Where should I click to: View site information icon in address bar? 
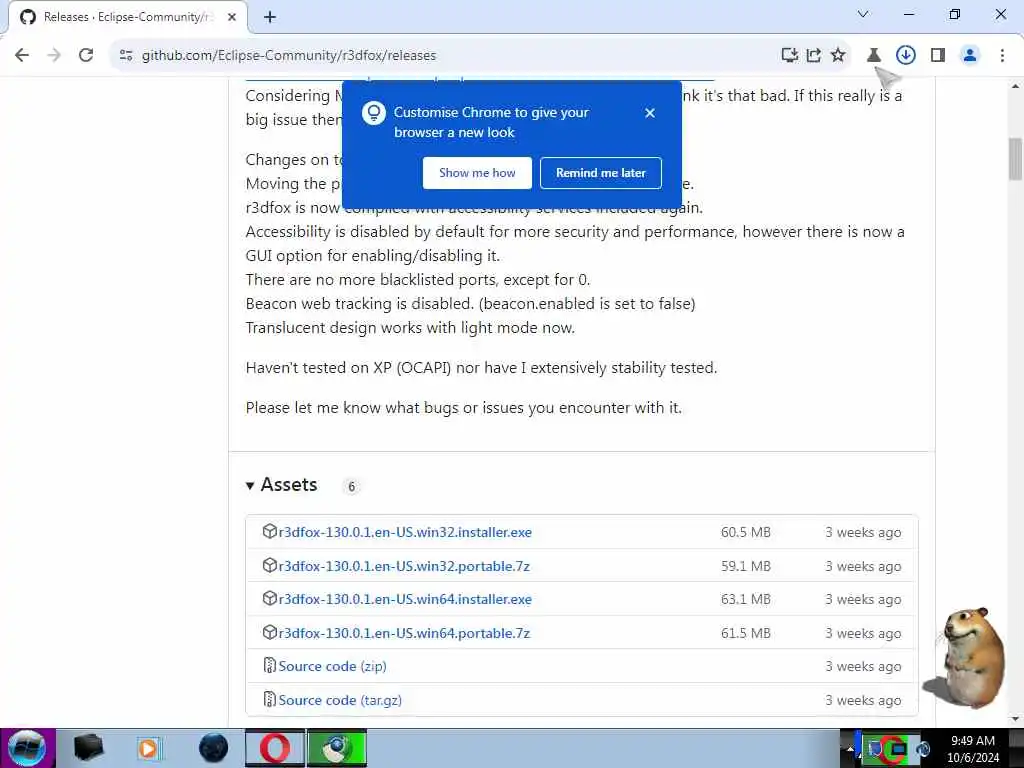coord(126,56)
